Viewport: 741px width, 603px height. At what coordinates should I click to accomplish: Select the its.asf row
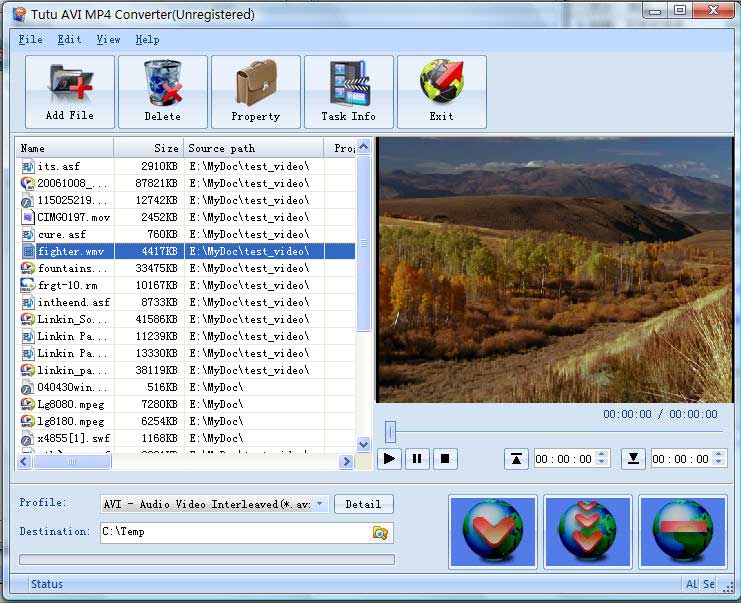pyautogui.click(x=186, y=166)
